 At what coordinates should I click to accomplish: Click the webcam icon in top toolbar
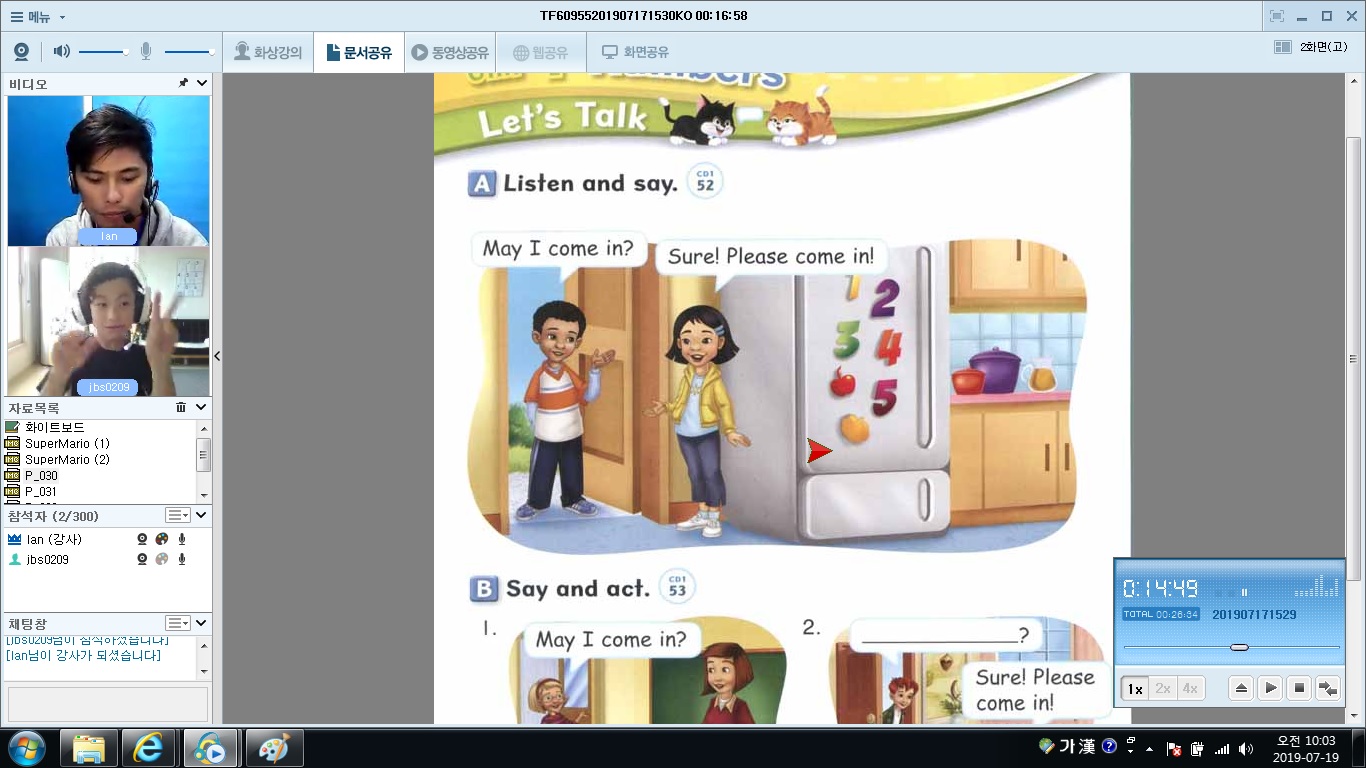pos(21,52)
